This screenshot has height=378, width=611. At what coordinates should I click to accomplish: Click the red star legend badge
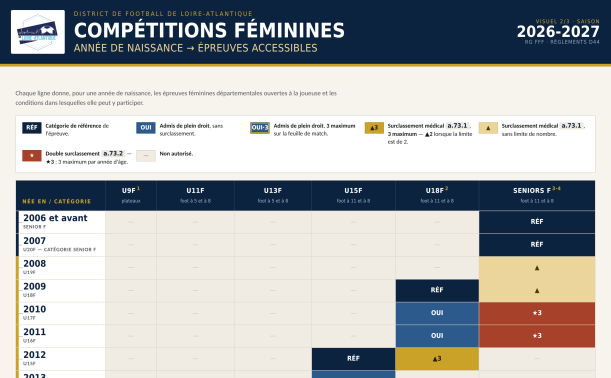coord(32,156)
